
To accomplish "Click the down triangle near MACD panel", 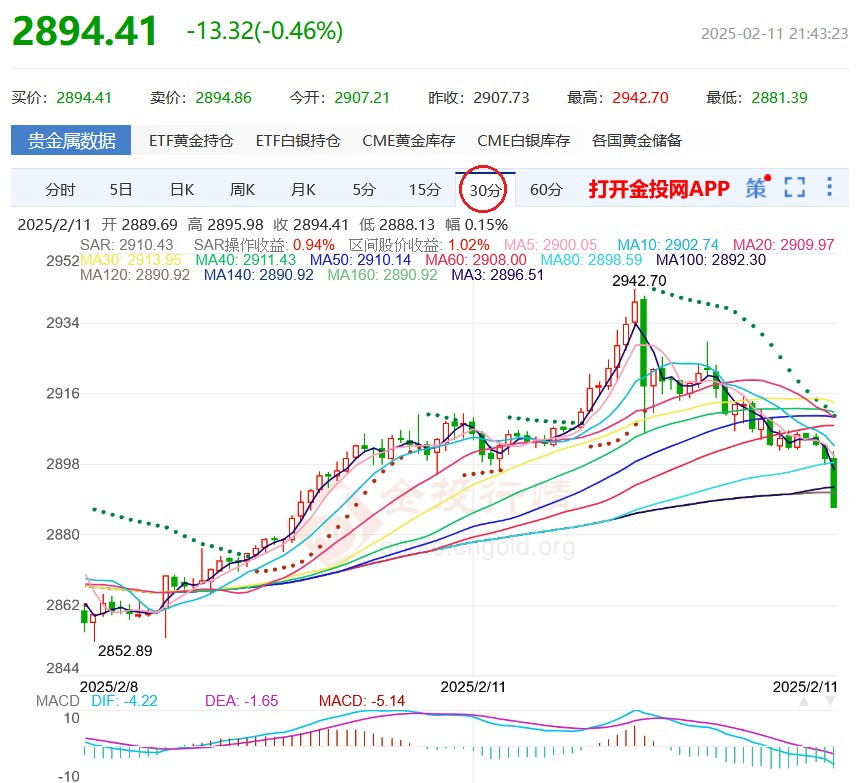I will coord(830,701).
